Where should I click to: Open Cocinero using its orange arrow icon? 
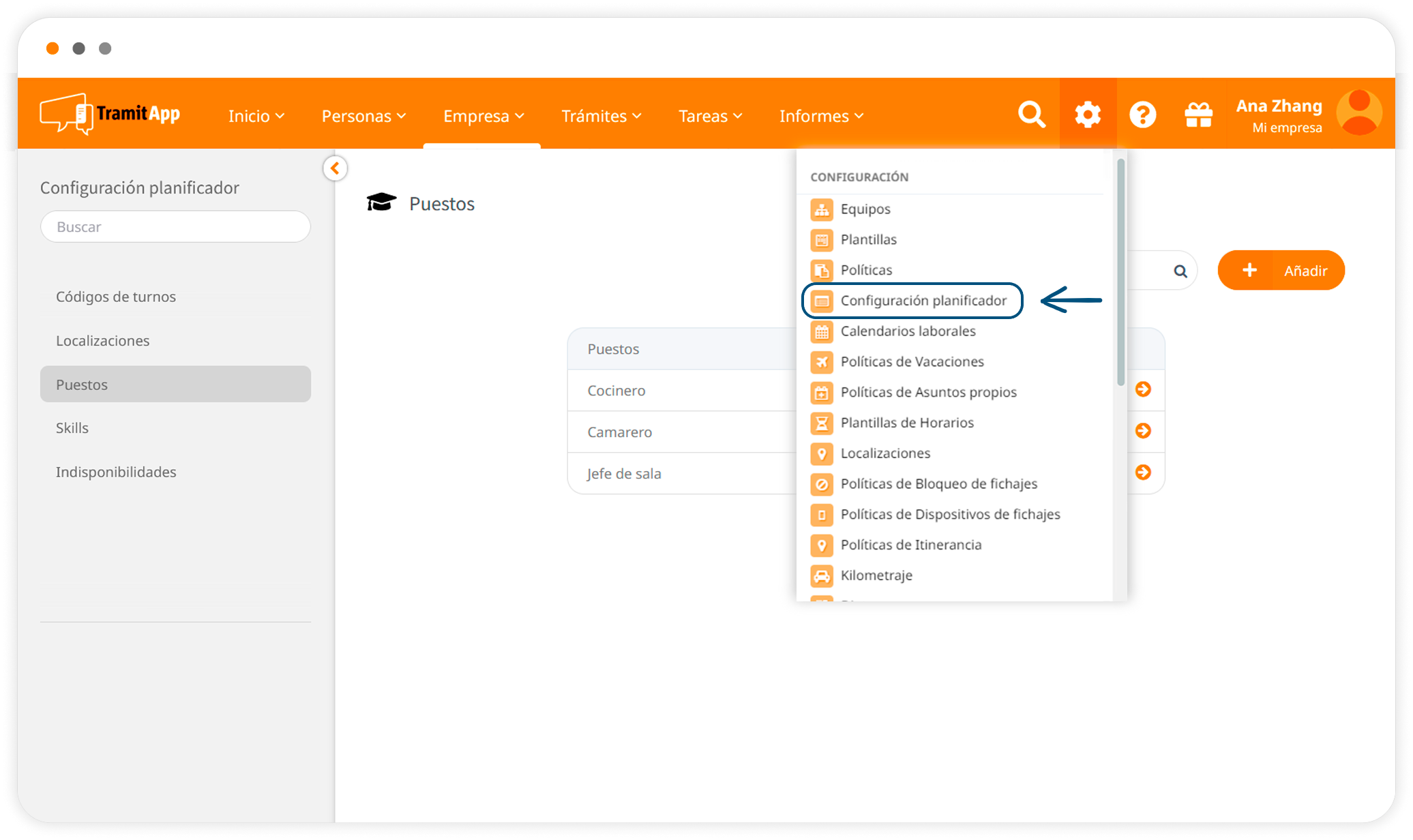point(1144,389)
